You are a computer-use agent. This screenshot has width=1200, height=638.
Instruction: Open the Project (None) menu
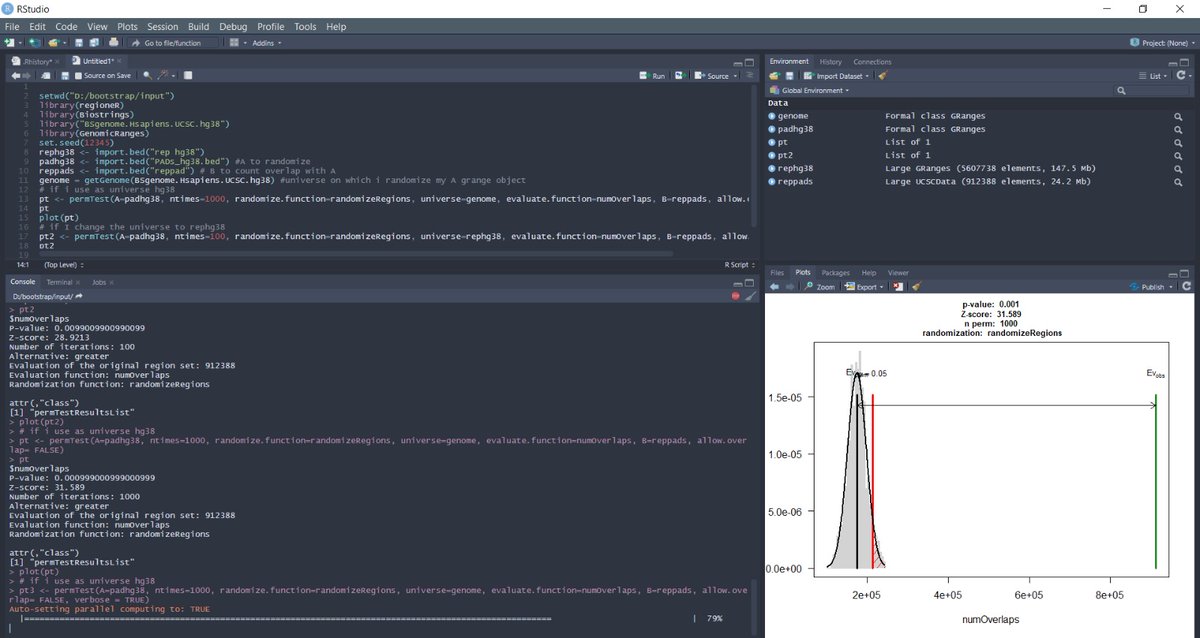tap(1162, 43)
